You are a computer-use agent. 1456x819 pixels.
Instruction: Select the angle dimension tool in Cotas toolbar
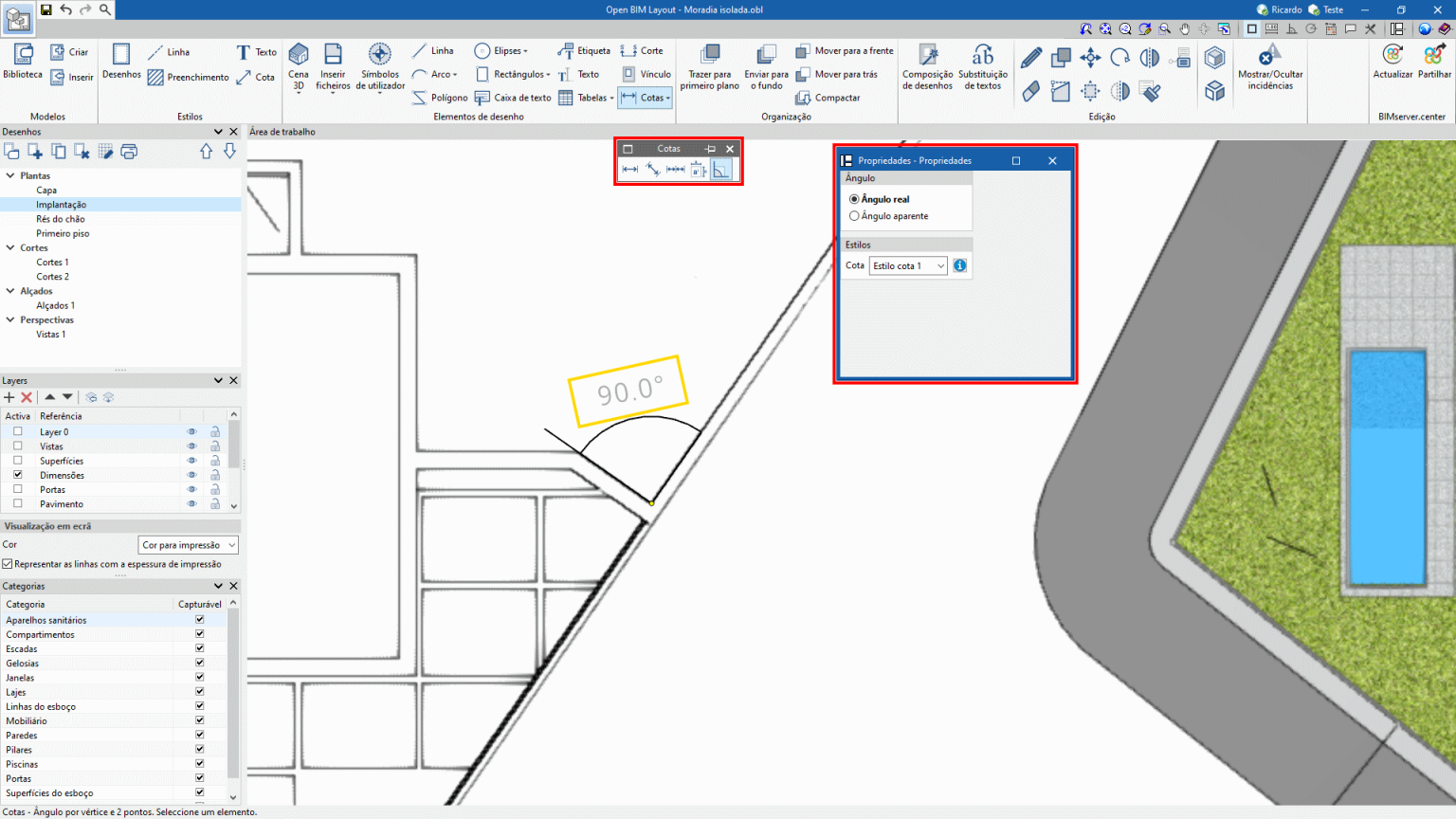coord(721,169)
